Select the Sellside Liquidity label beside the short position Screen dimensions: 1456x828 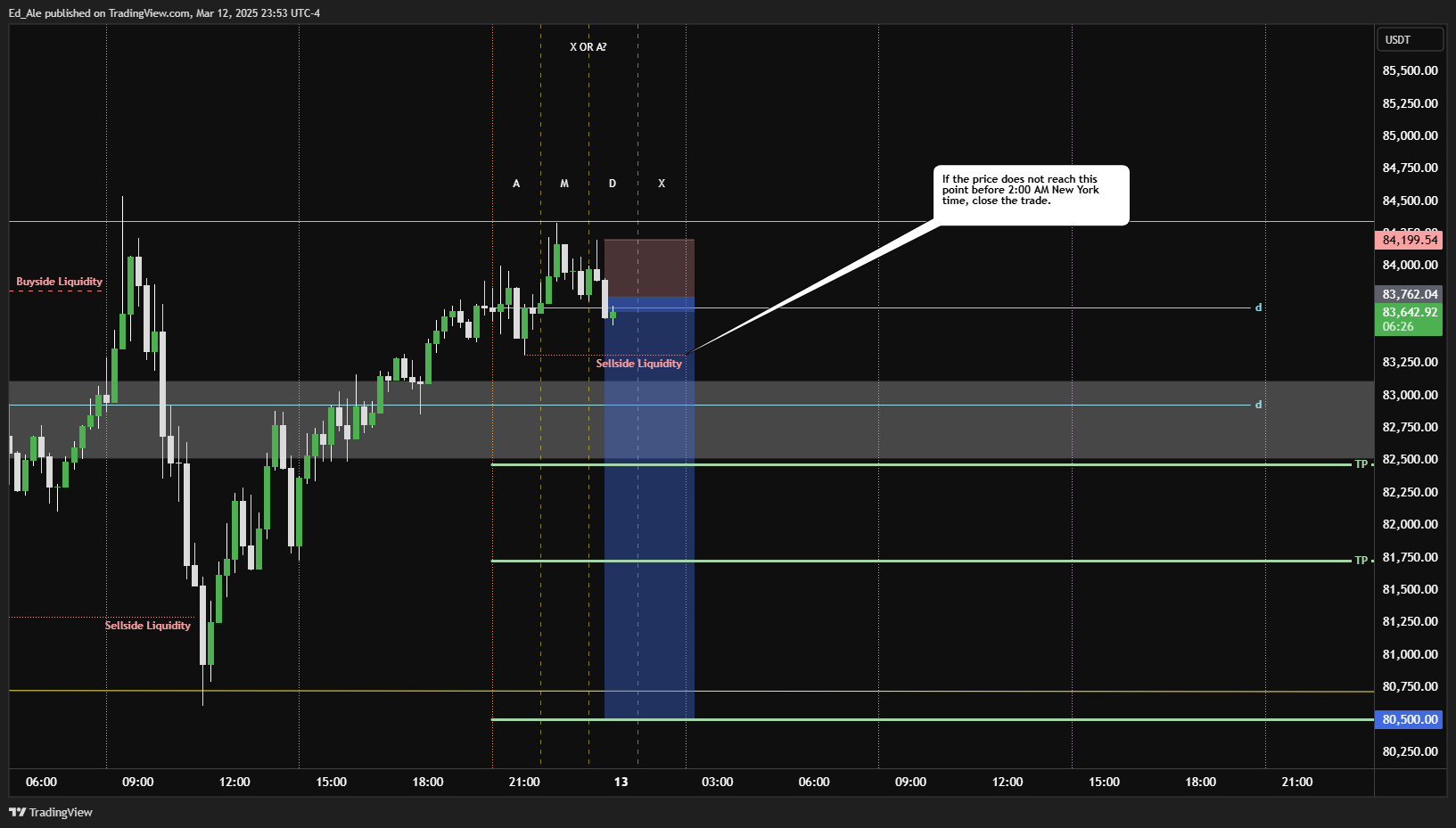pyautogui.click(x=638, y=364)
